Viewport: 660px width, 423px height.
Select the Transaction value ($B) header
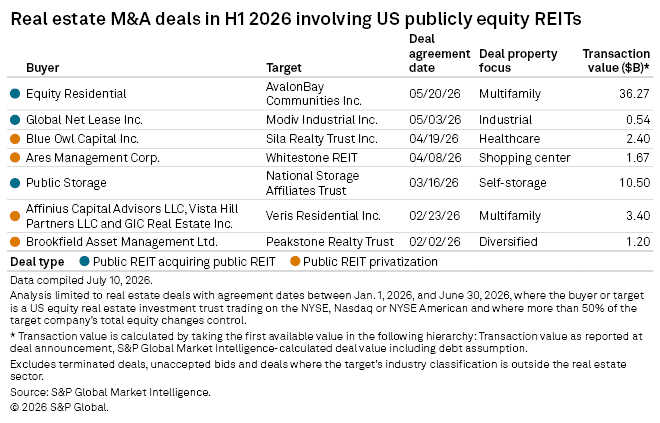(x=616, y=61)
